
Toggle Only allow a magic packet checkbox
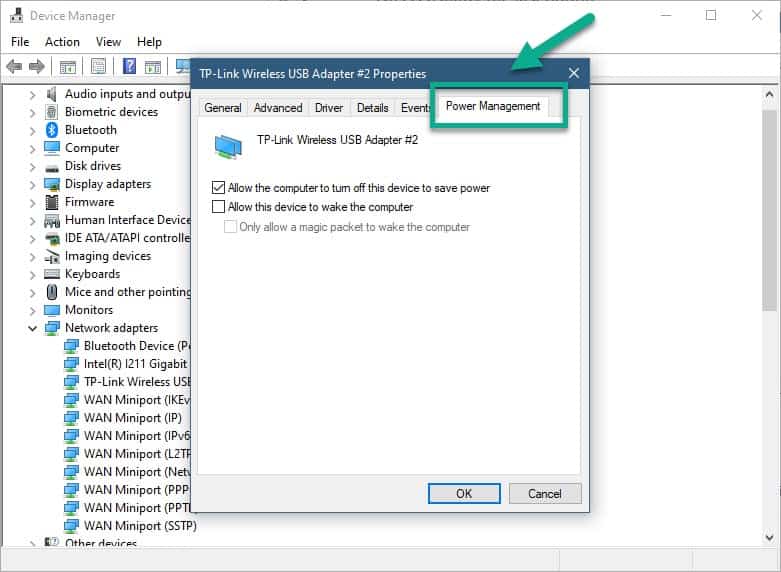(x=230, y=227)
